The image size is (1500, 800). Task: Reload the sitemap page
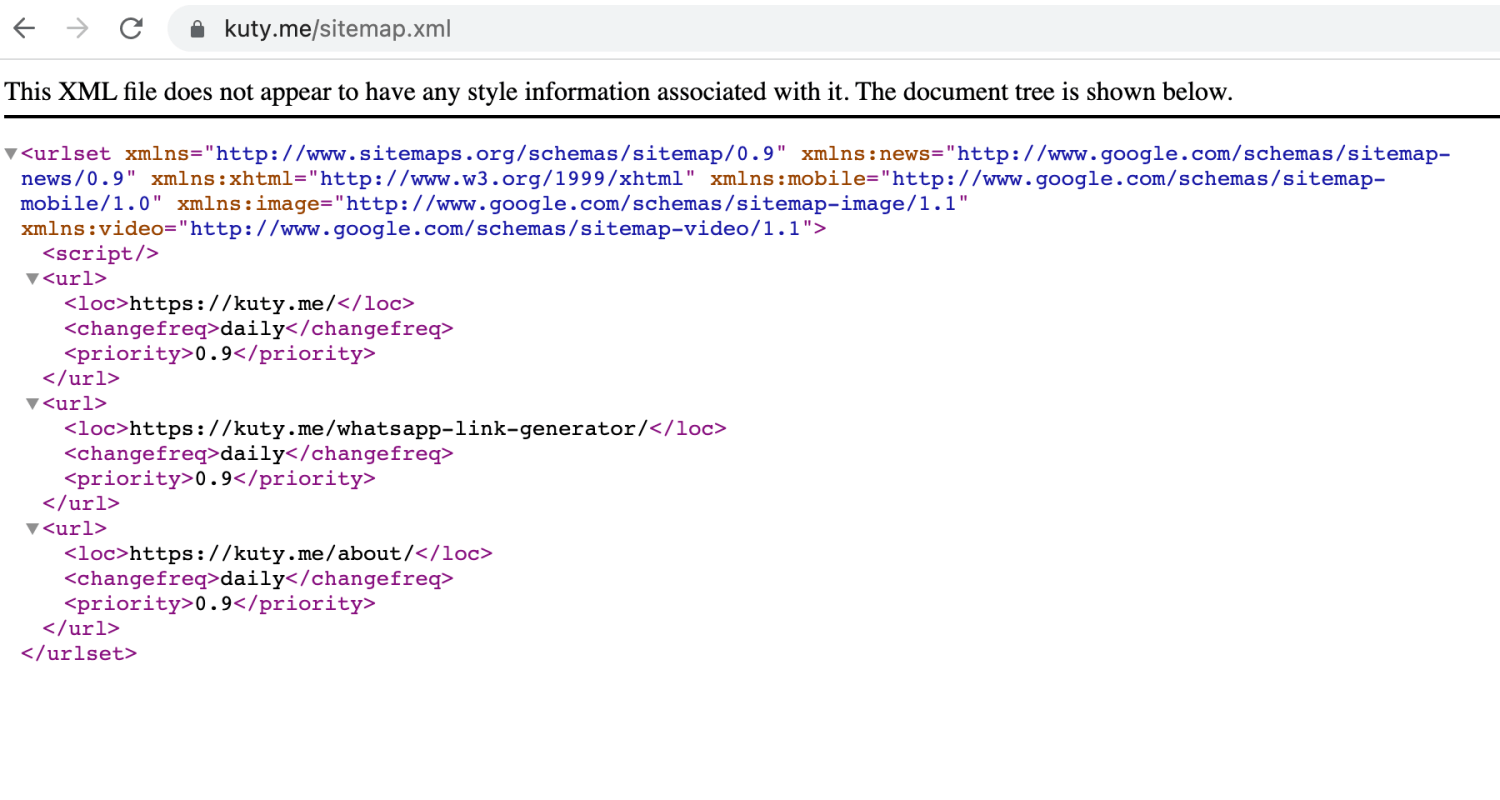tap(131, 29)
